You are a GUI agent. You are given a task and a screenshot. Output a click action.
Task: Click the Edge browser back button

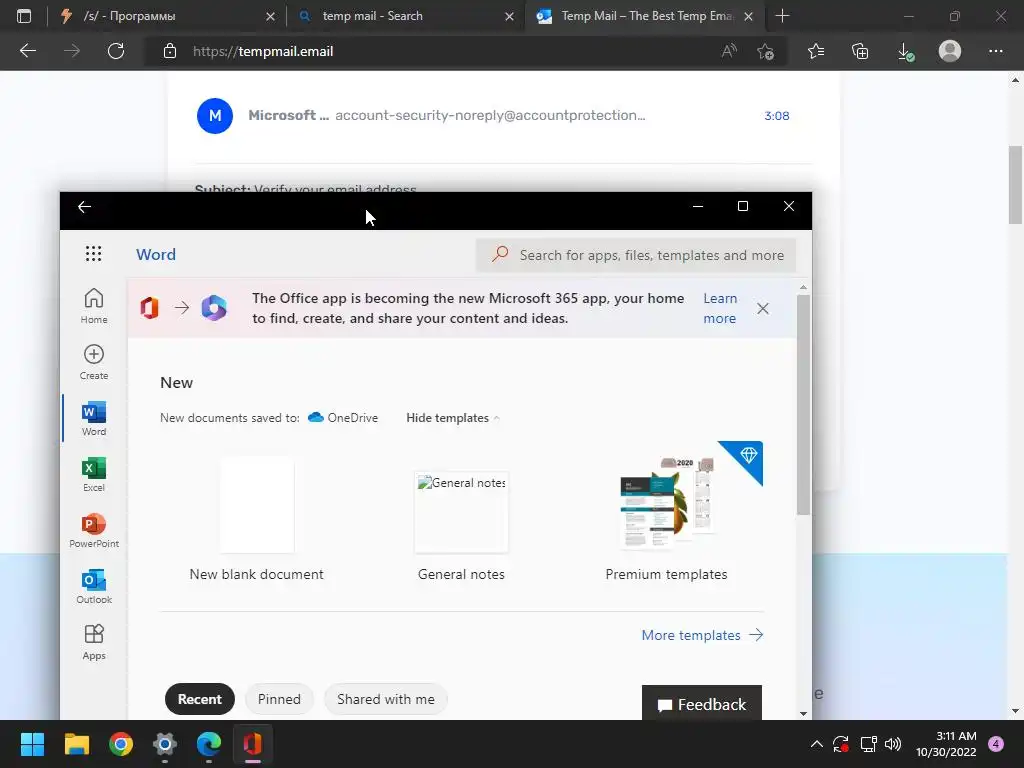pos(28,51)
